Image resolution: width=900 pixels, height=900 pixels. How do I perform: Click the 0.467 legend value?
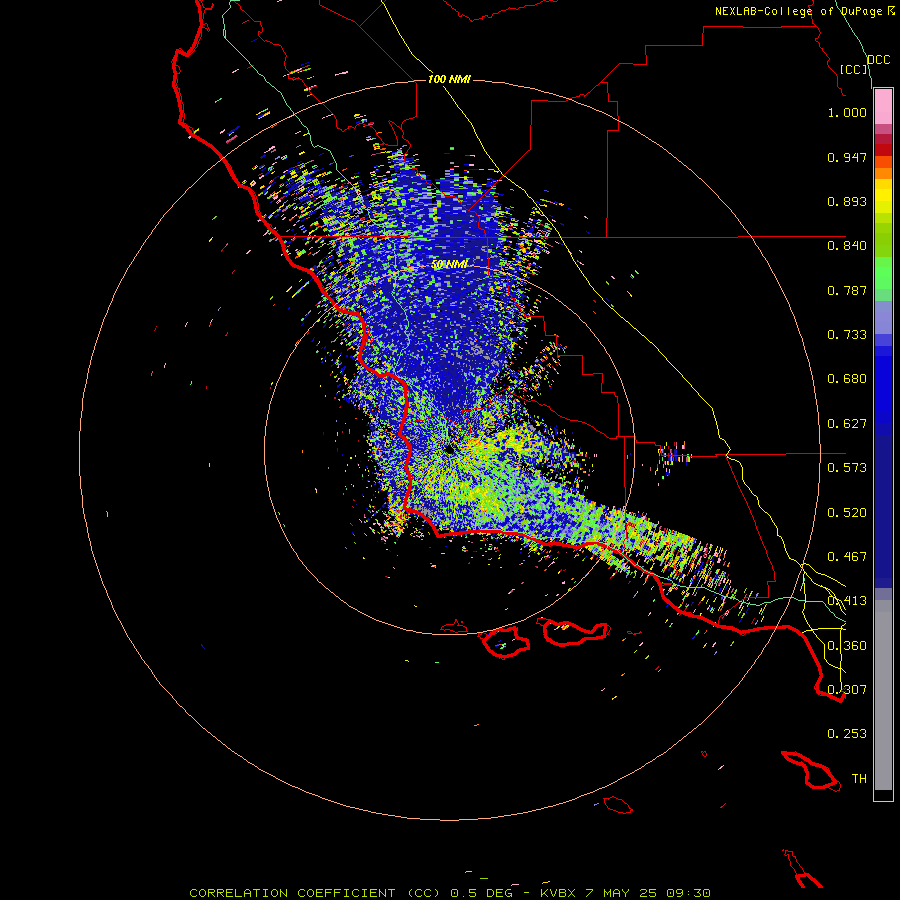pyautogui.click(x=847, y=557)
